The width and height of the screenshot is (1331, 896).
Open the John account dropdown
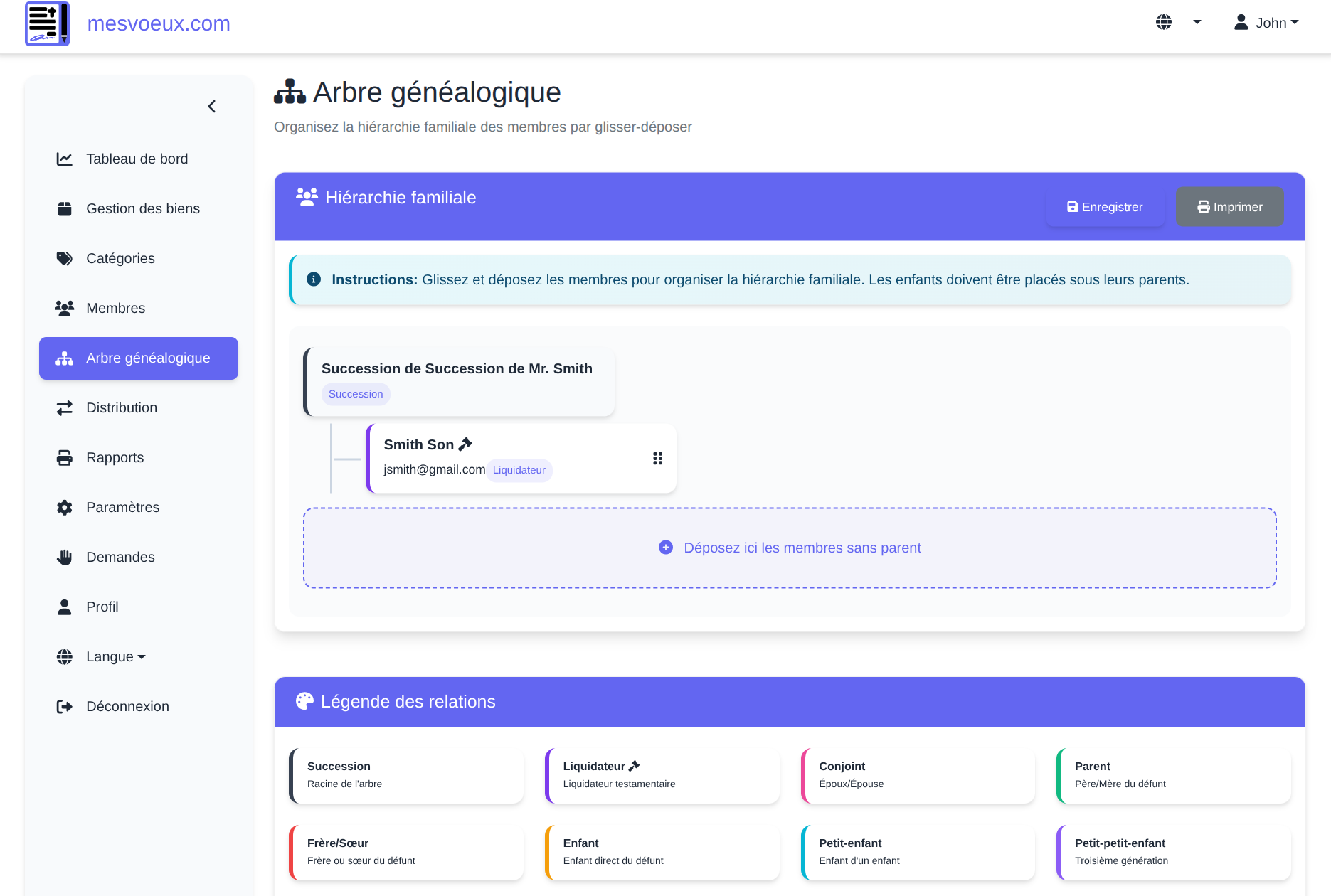click(x=1266, y=22)
